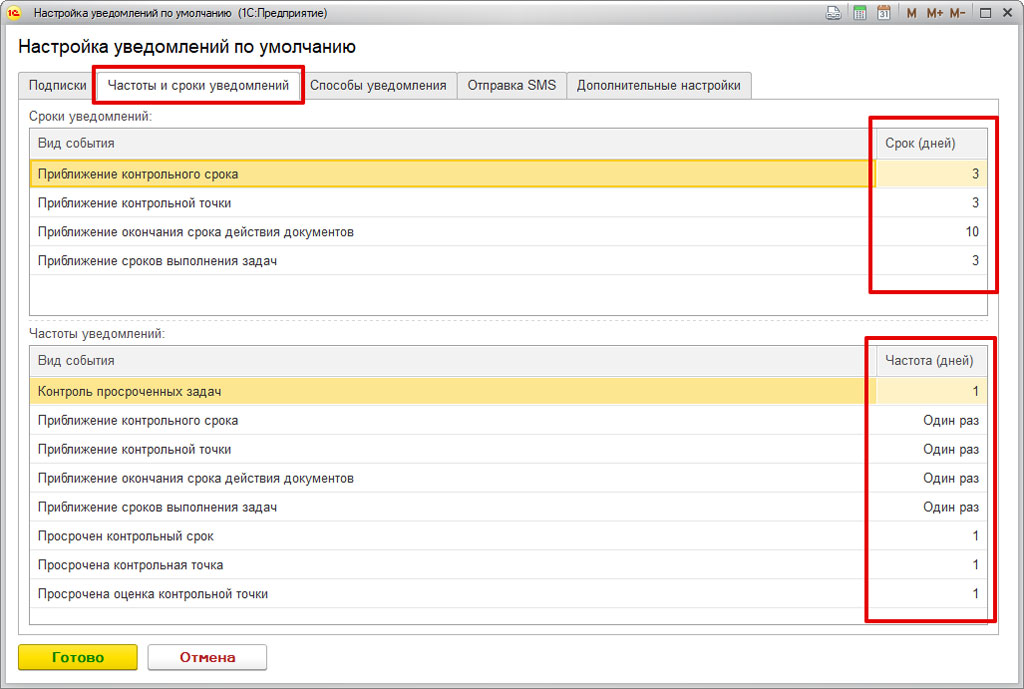
Task: Open the Дополнительные настройки tab
Action: [659, 86]
